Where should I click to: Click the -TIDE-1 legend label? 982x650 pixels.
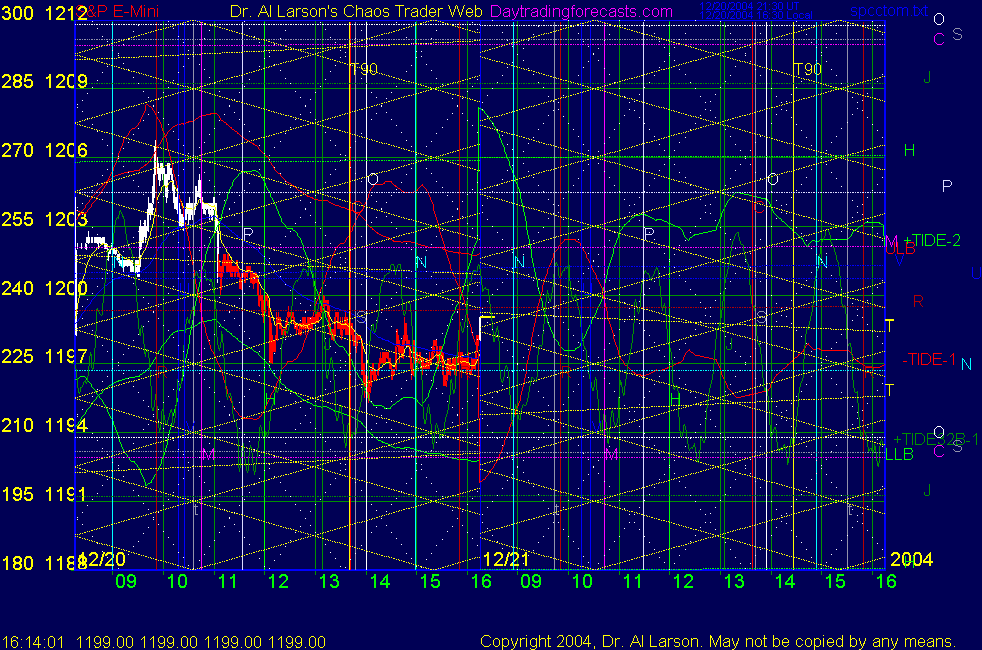click(929, 359)
